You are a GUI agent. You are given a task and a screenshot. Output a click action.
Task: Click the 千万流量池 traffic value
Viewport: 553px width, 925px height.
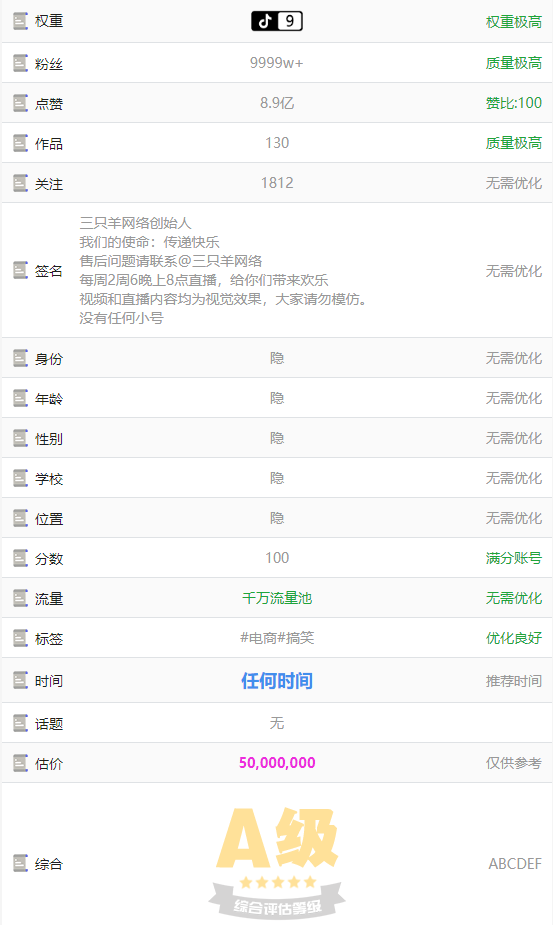277,598
